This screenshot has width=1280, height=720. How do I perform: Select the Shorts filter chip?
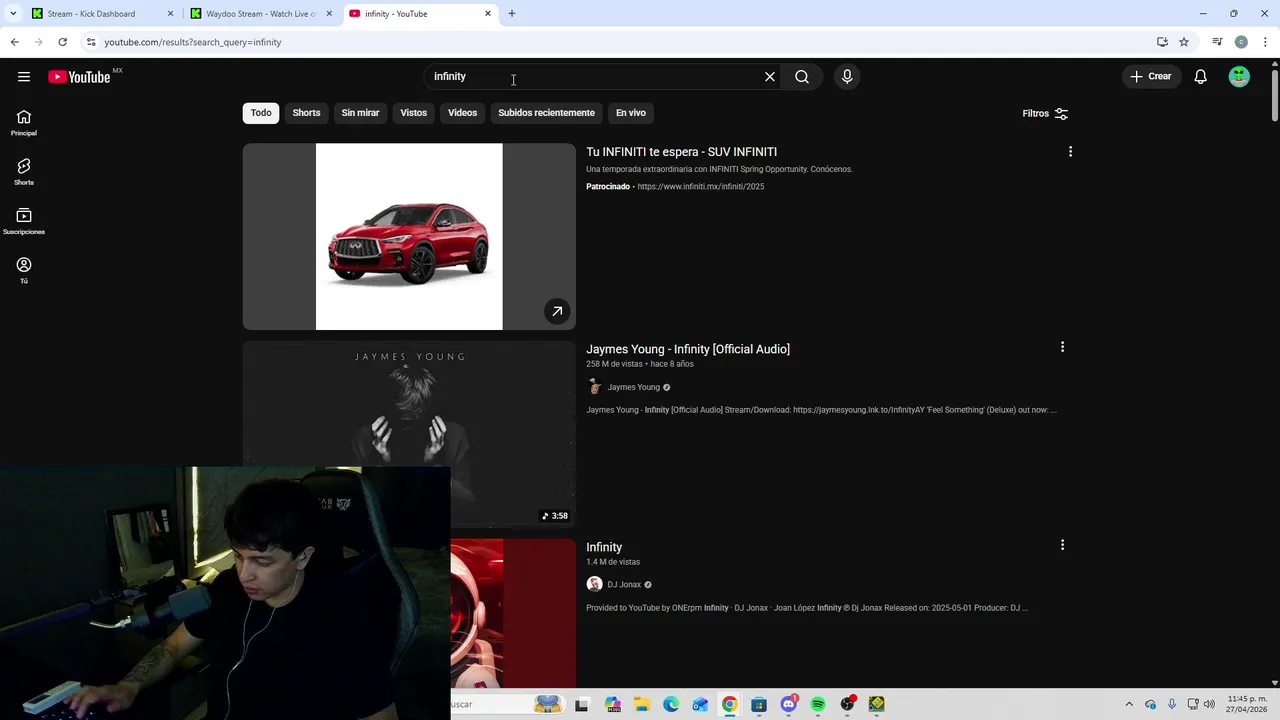click(306, 113)
